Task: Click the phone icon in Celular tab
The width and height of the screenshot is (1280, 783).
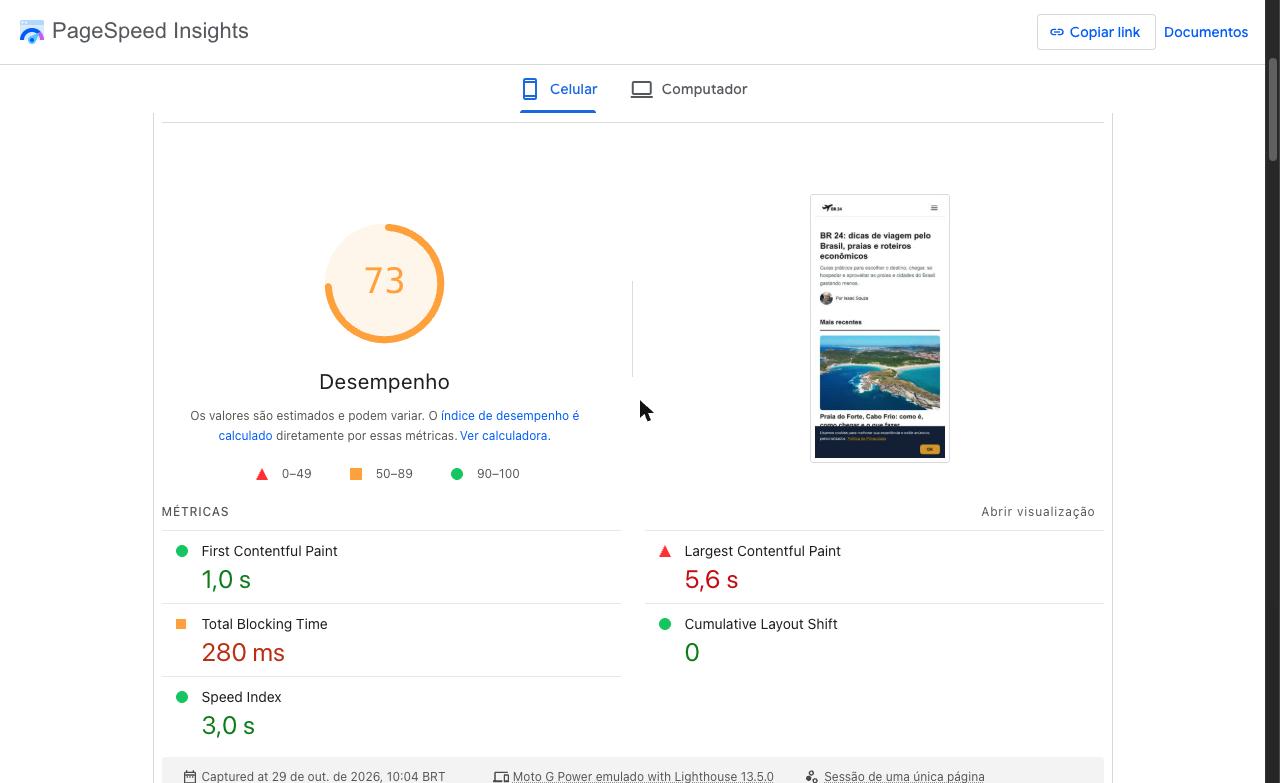Action: point(530,89)
